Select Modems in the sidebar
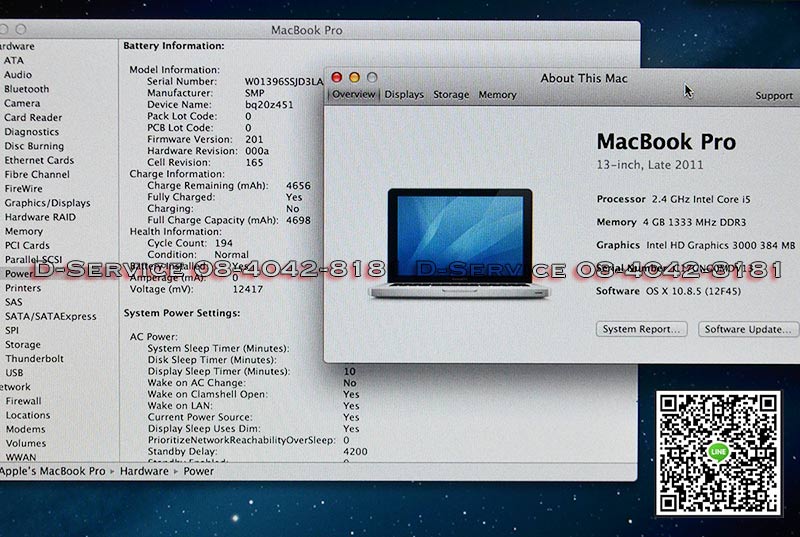The width and height of the screenshot is (800, 537). 26,429
